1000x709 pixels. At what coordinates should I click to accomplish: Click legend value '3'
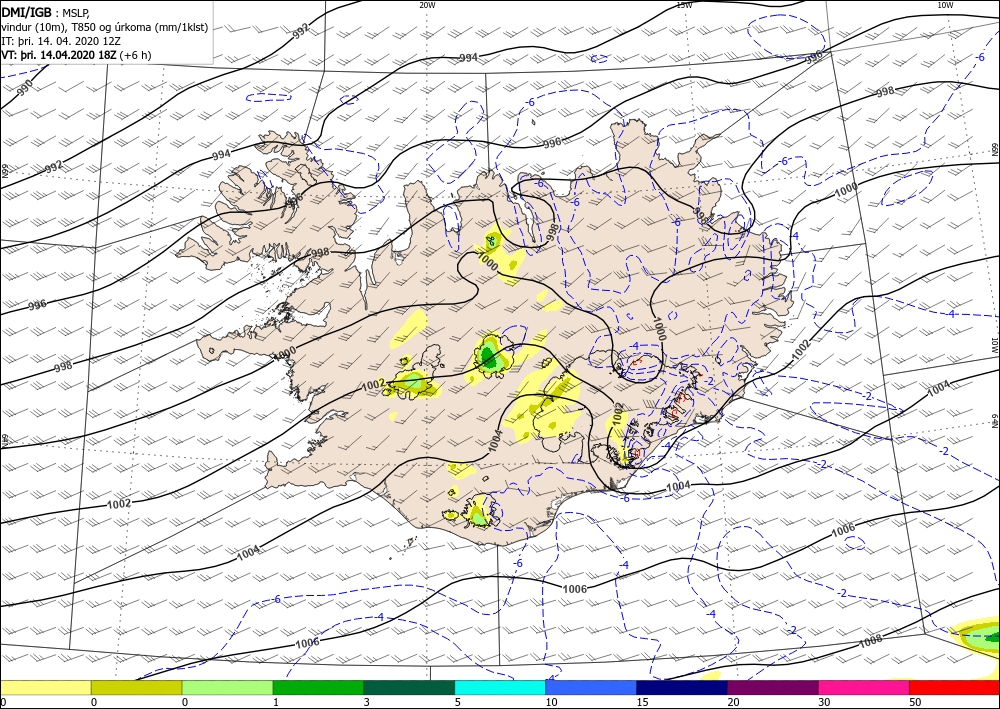pyautogui.click(x=367, y=702)
